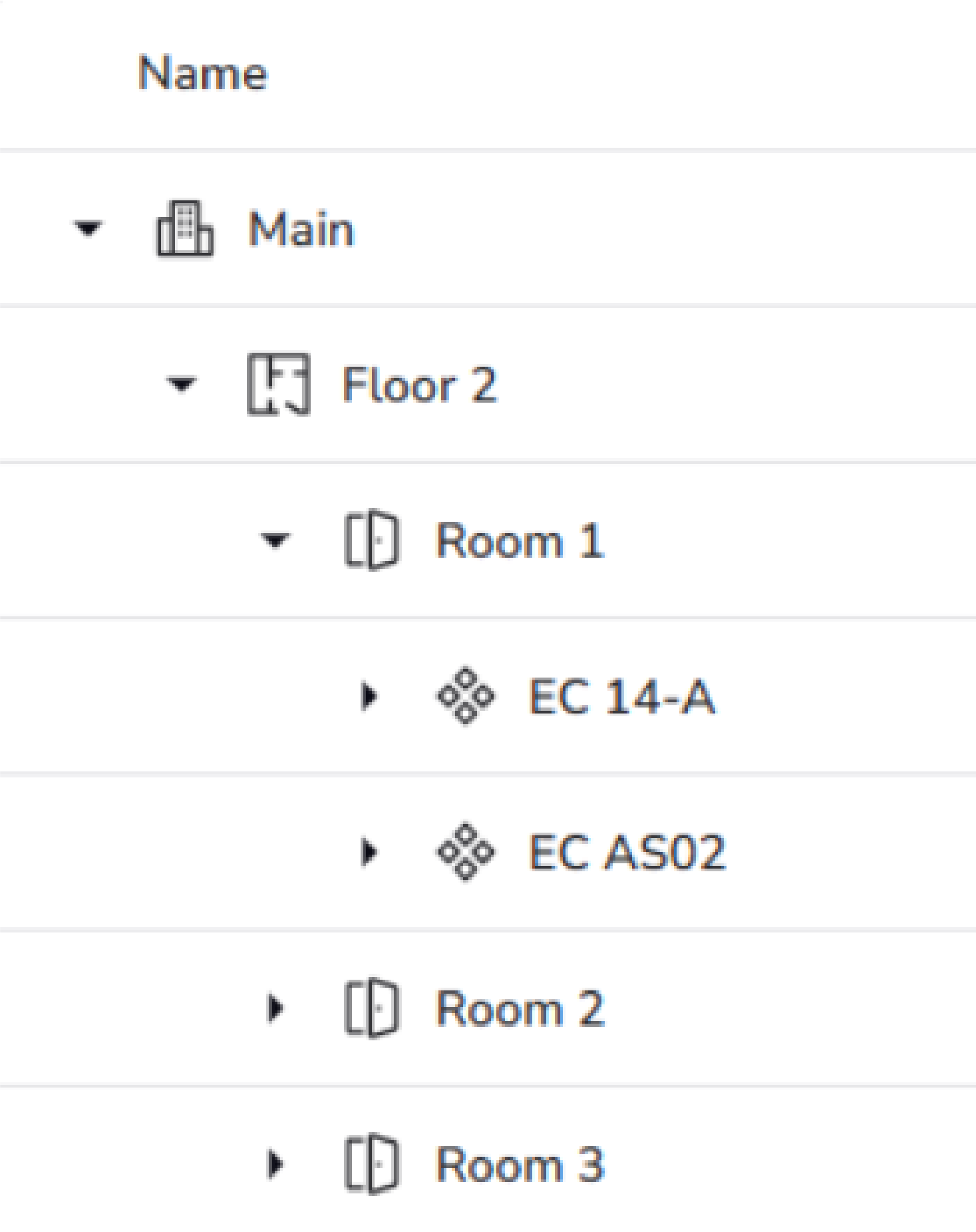Collapse the Main building node
This screenshot has width=976, height=1232.
pyautogui.click(x=88, y=229)
